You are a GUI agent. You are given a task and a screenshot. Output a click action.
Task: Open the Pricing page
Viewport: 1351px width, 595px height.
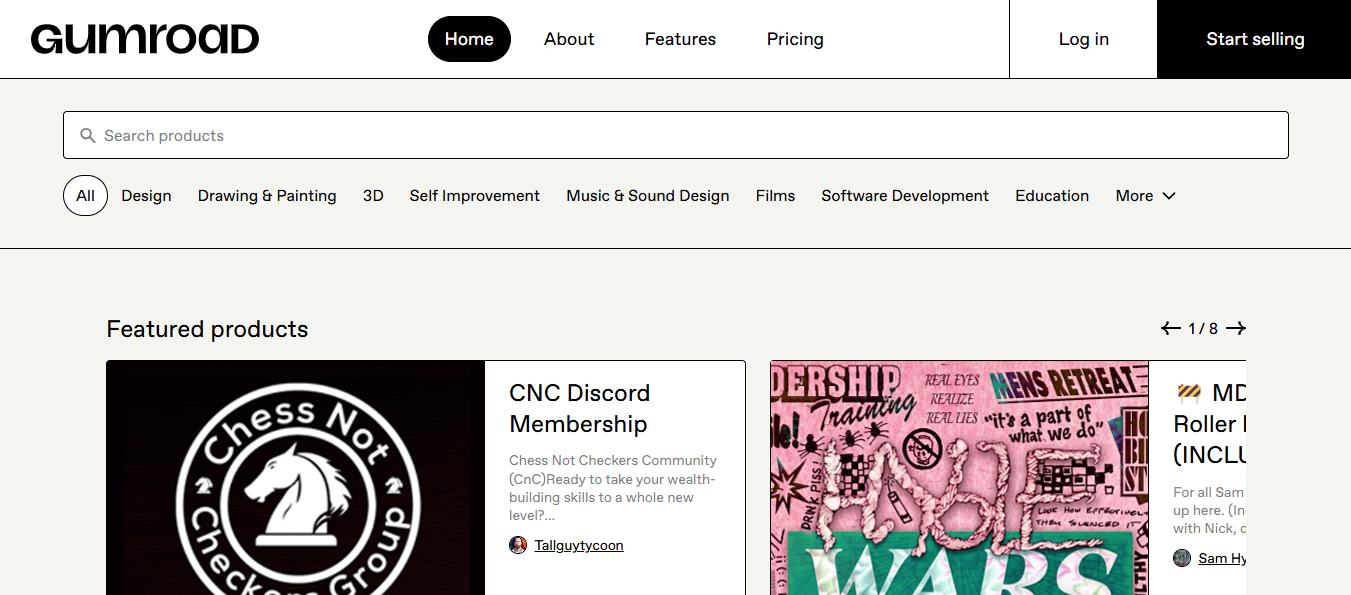click(795, 39)
